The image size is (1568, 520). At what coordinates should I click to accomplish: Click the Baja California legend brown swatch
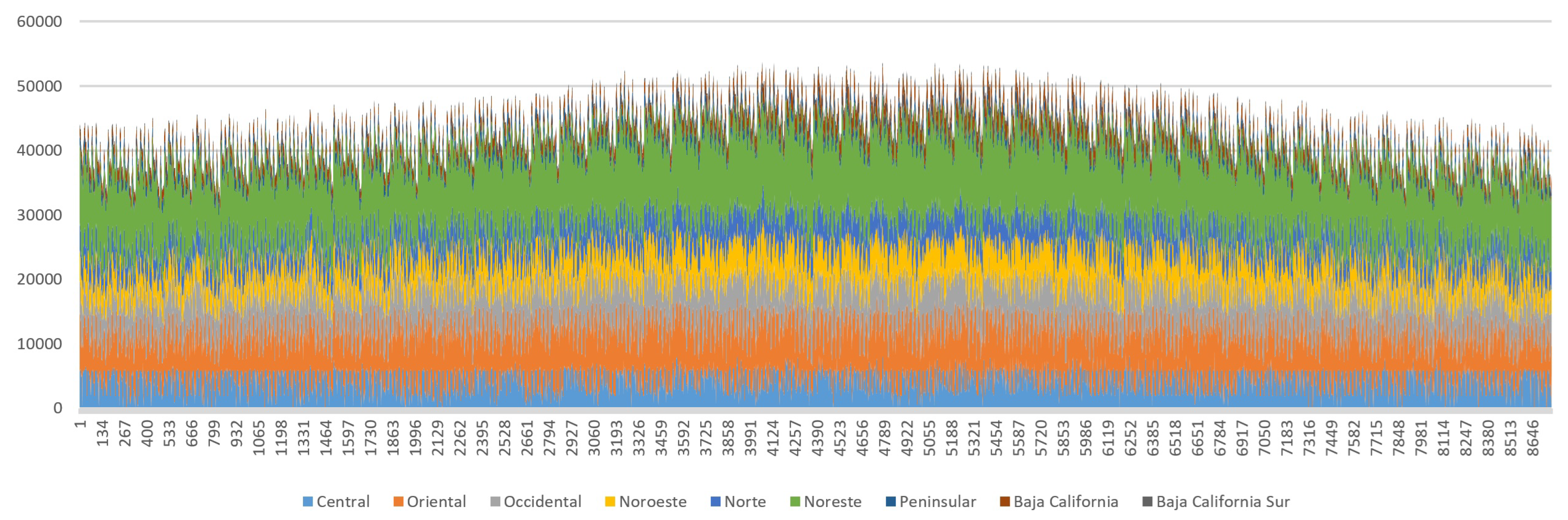point(1005,502)
